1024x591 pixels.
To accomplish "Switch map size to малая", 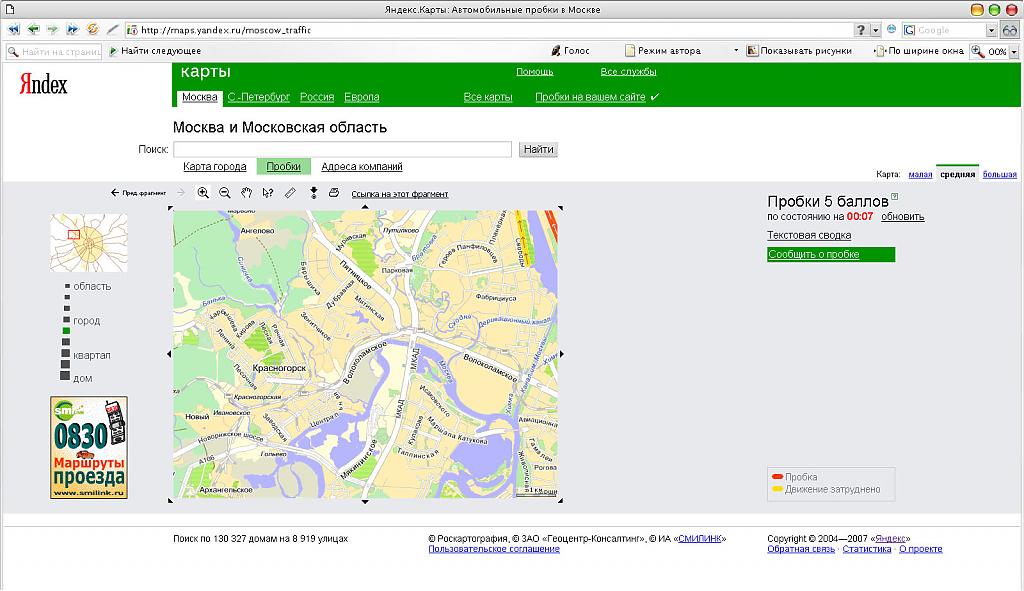I will pyautogui.click(x=920, y=174).
